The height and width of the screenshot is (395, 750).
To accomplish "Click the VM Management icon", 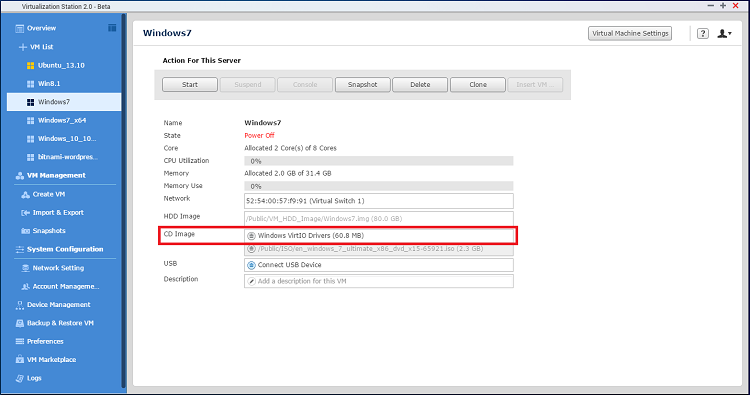I will (x=20, y=176).
